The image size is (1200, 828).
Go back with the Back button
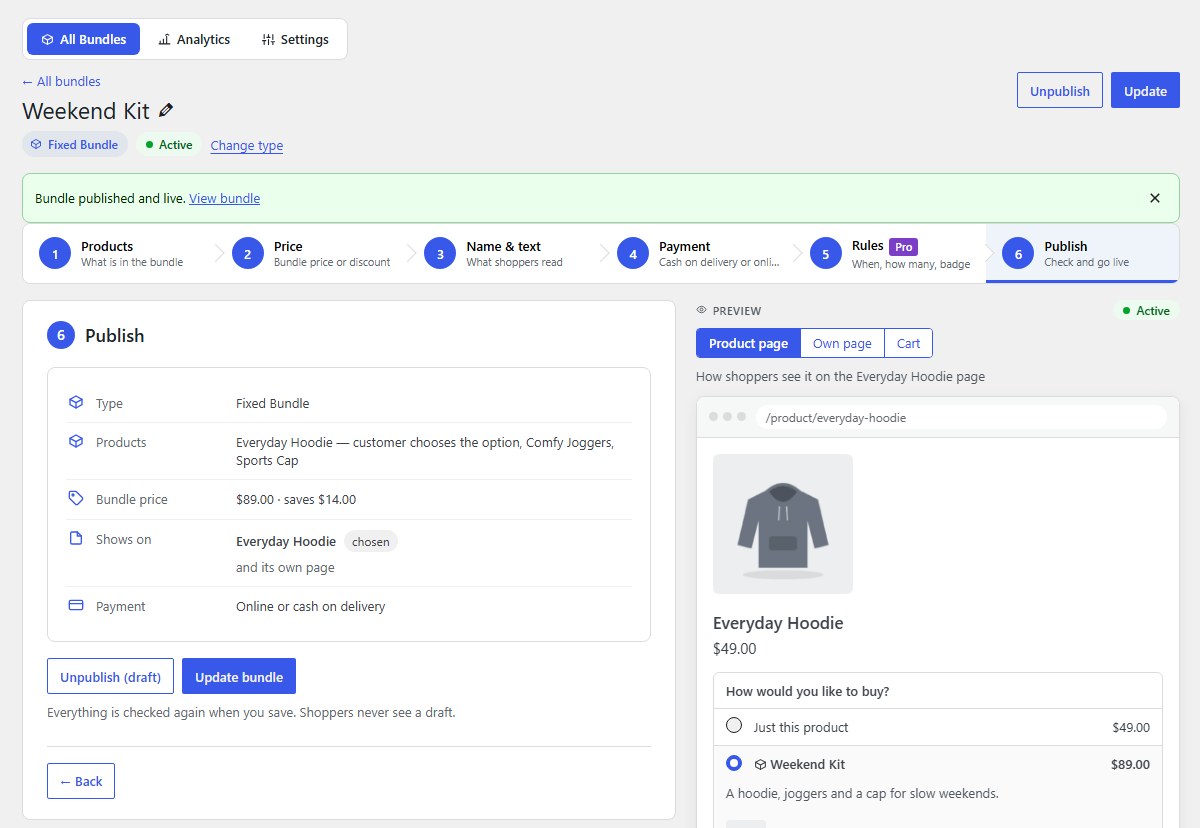(x=81, y=781)
